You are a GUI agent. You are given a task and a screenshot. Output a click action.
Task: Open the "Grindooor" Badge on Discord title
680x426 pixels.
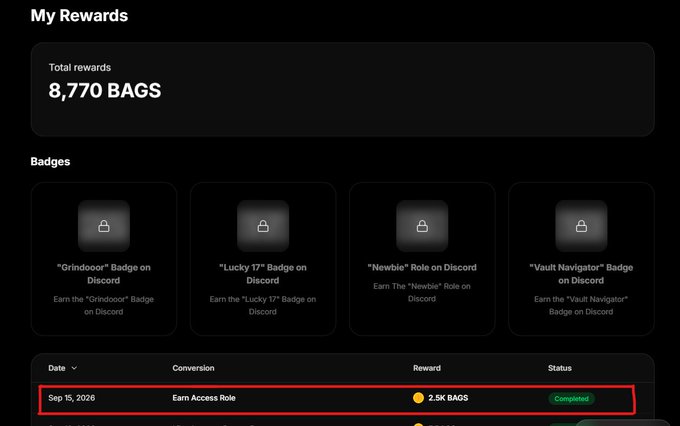pos(104,274)
